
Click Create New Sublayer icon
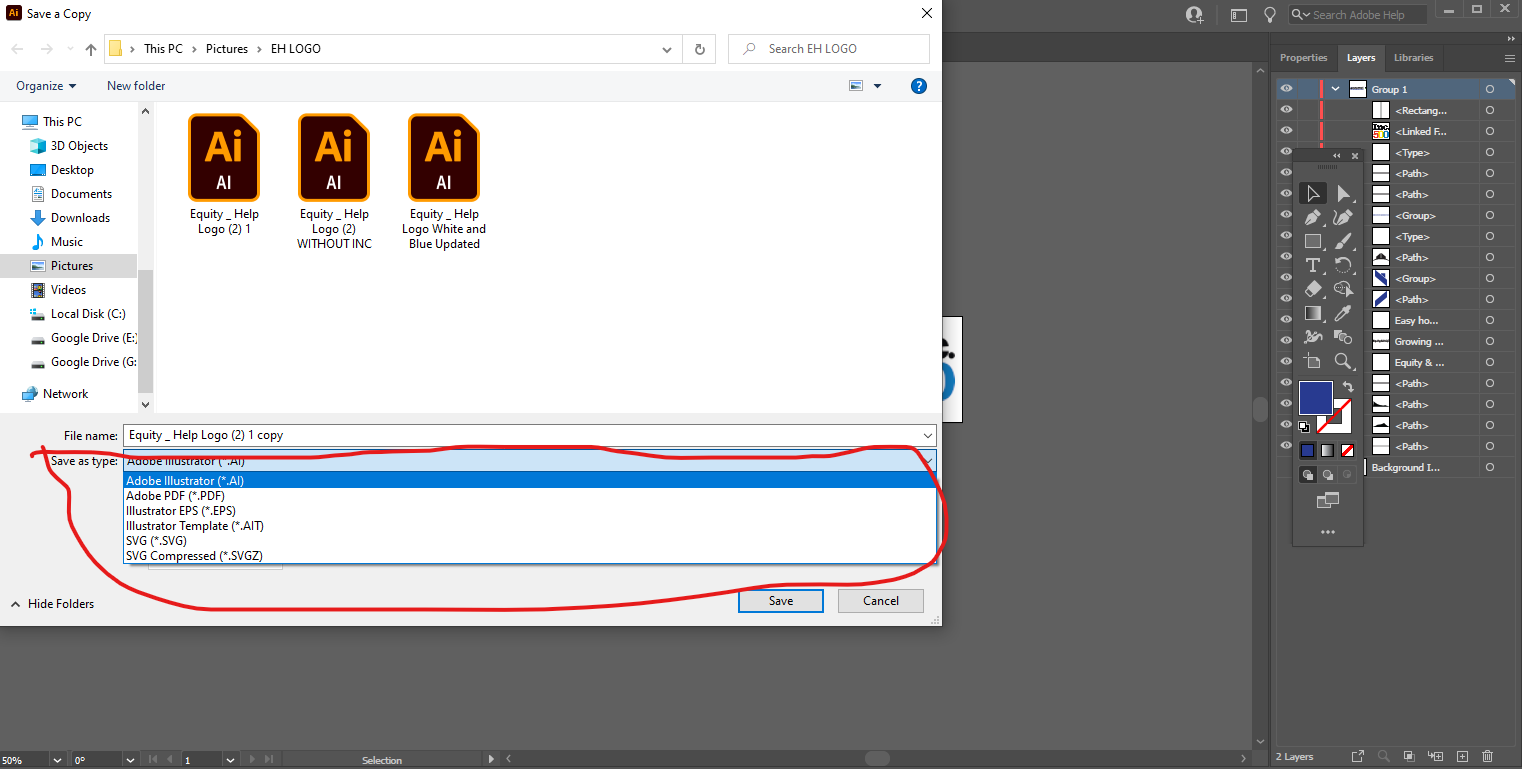click(x=1436, y=757)
